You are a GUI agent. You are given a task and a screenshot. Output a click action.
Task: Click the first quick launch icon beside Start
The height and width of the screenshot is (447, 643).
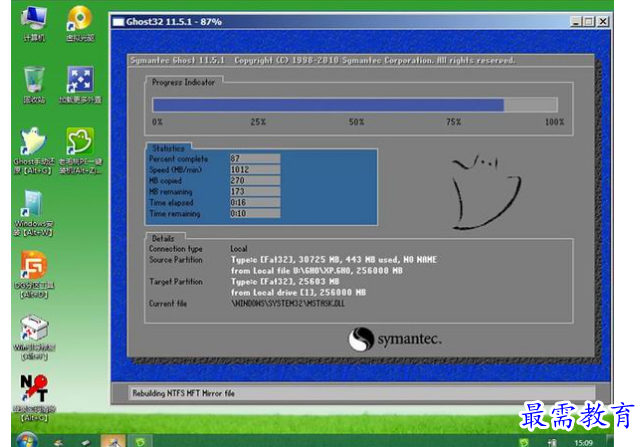59,442
